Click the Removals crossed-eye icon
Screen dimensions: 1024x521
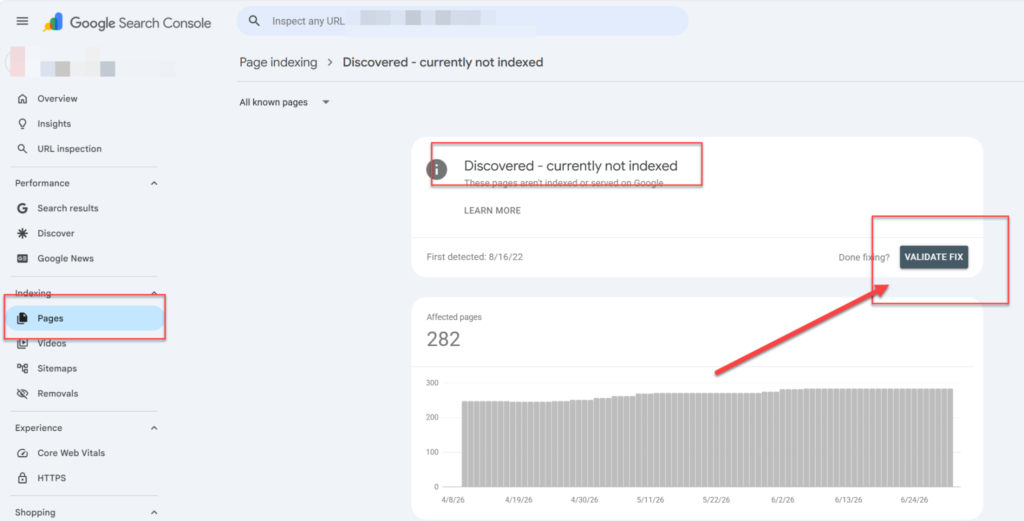(22, 394)
